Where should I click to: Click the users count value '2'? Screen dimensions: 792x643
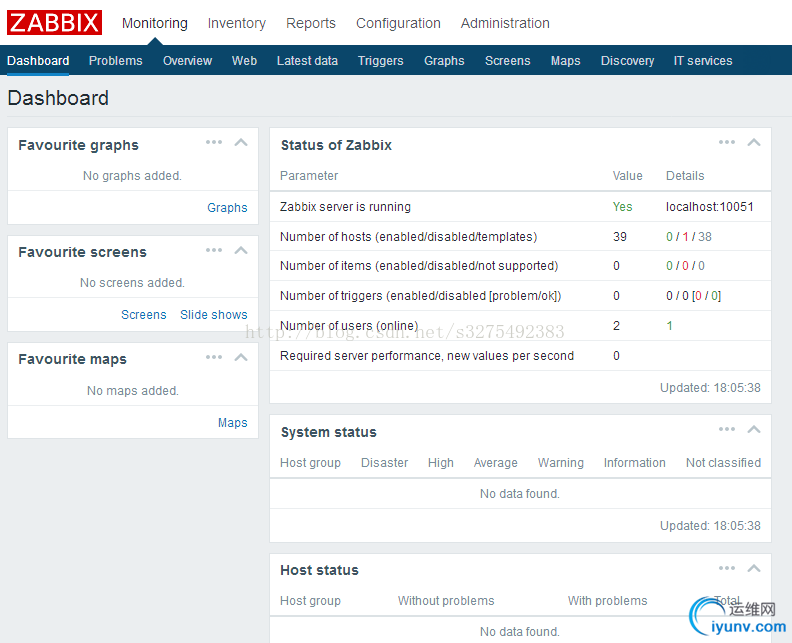click(x=616, y=326)
